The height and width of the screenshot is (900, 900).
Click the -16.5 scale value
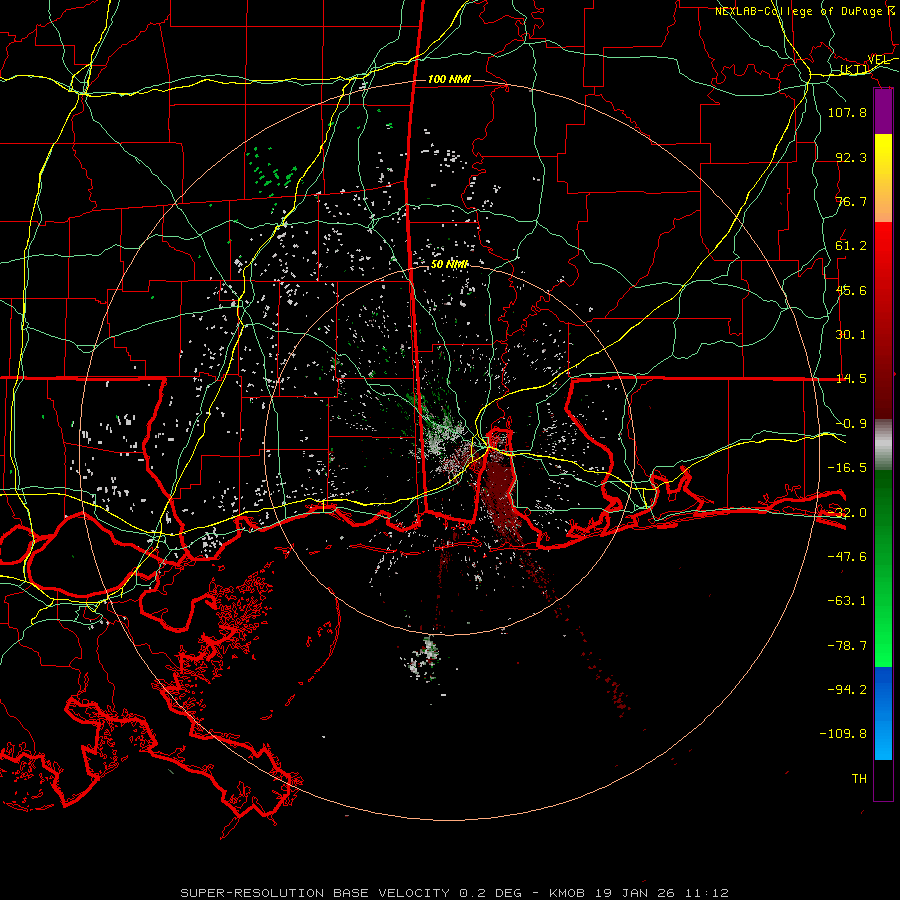pos(847,468)
